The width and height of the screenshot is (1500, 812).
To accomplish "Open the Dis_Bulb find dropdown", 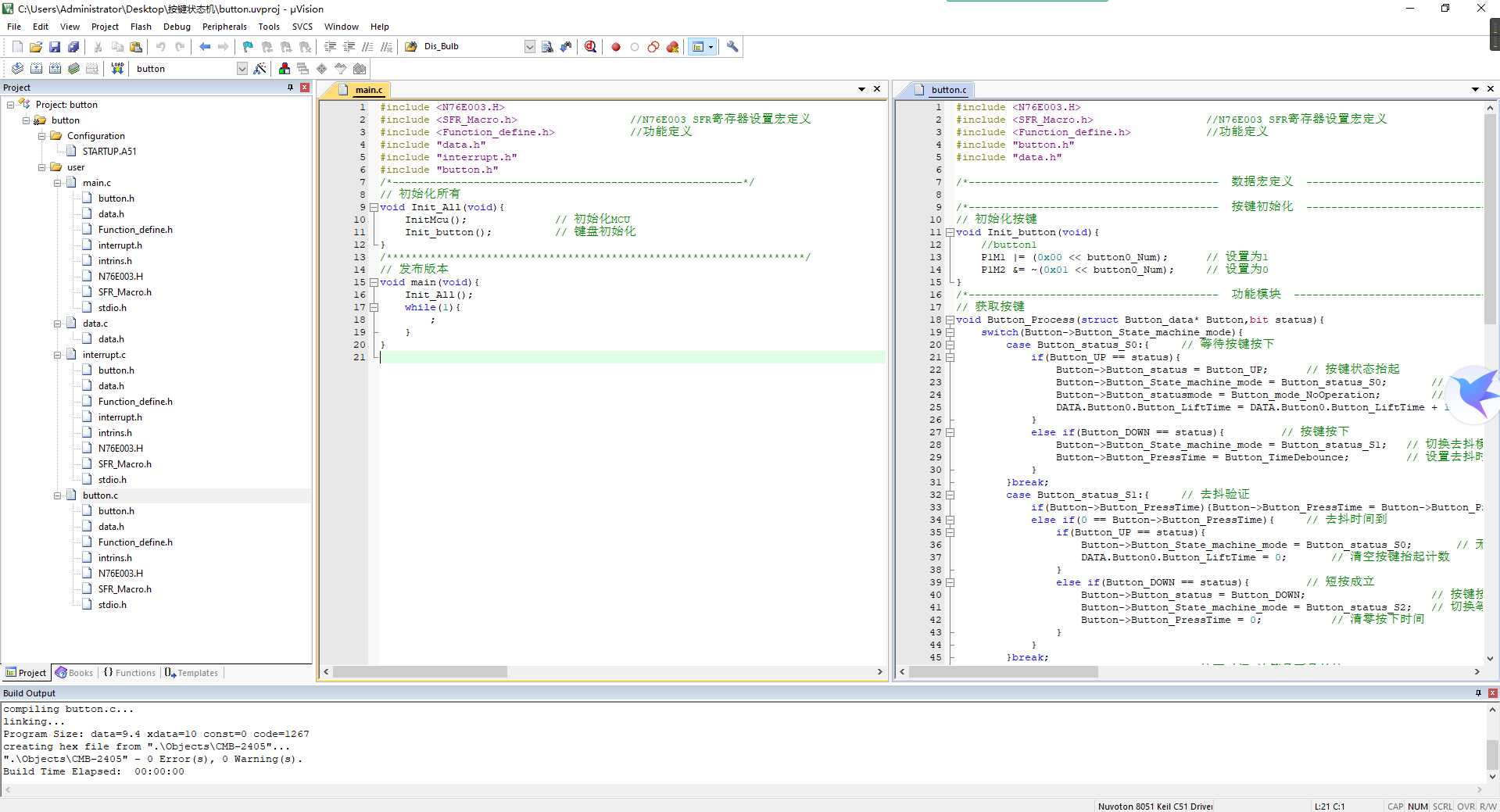I will (529, 47).
